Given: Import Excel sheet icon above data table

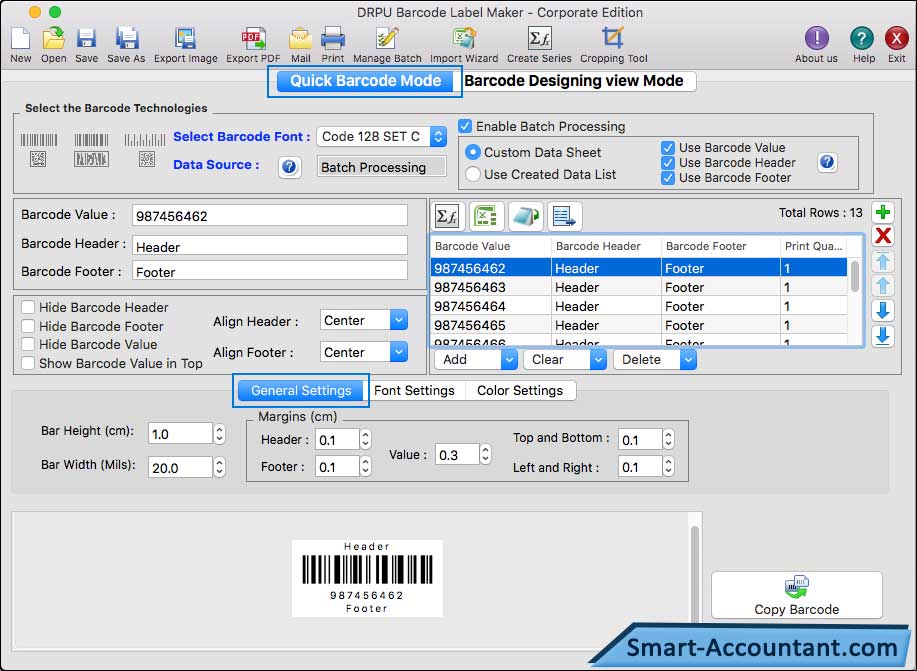Looking at the screenshot, I should pos(485,216).
